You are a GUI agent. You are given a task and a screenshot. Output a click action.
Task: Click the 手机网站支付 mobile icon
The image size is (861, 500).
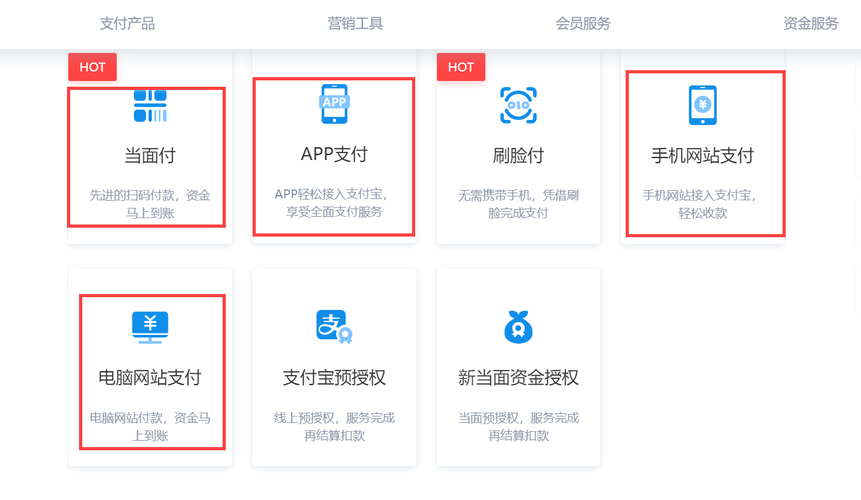703,105
